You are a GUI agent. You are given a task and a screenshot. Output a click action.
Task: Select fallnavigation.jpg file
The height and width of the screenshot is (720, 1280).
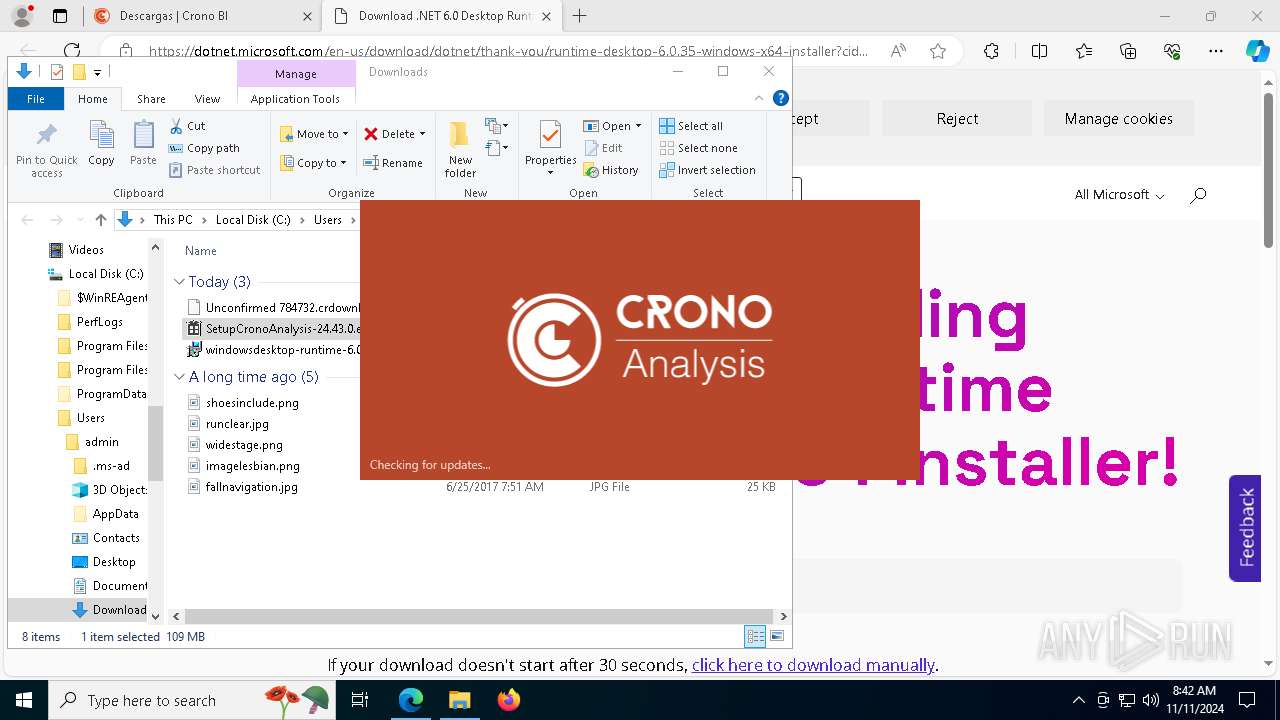tap(252, 487)
